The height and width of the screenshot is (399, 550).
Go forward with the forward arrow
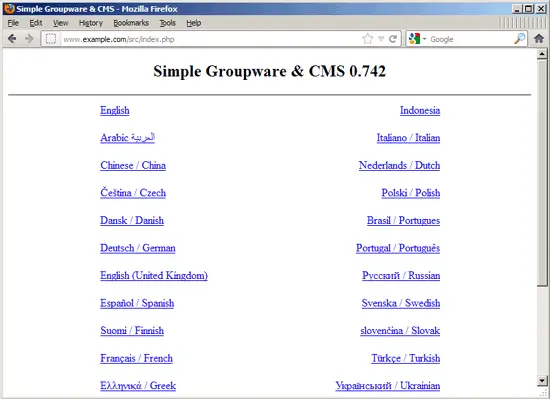[29, 39]
